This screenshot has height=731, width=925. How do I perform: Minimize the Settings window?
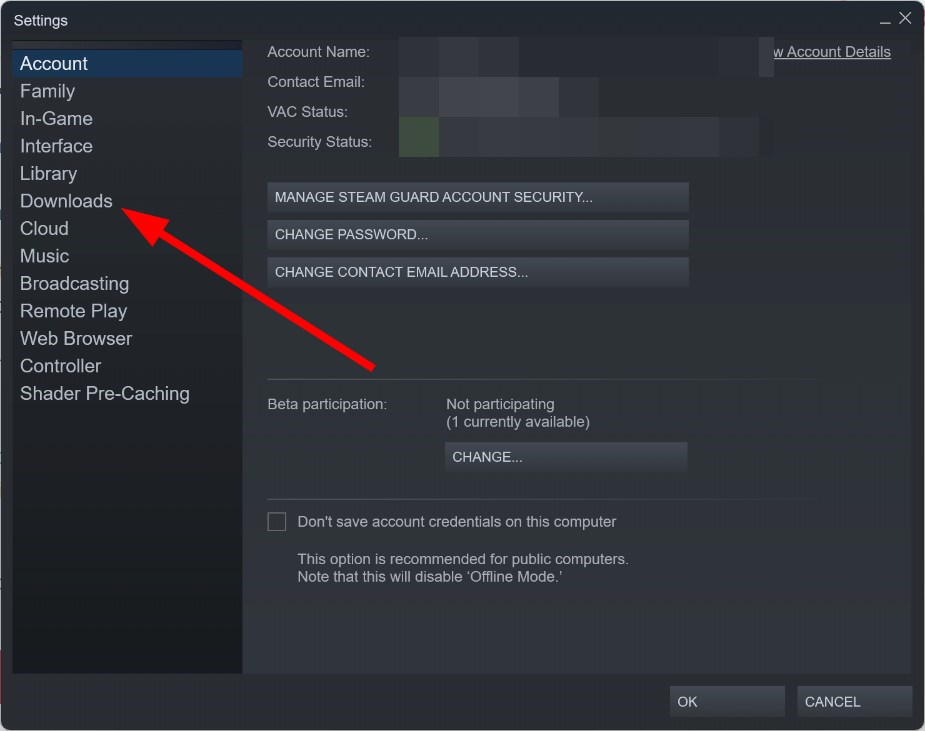click(885, 21)
